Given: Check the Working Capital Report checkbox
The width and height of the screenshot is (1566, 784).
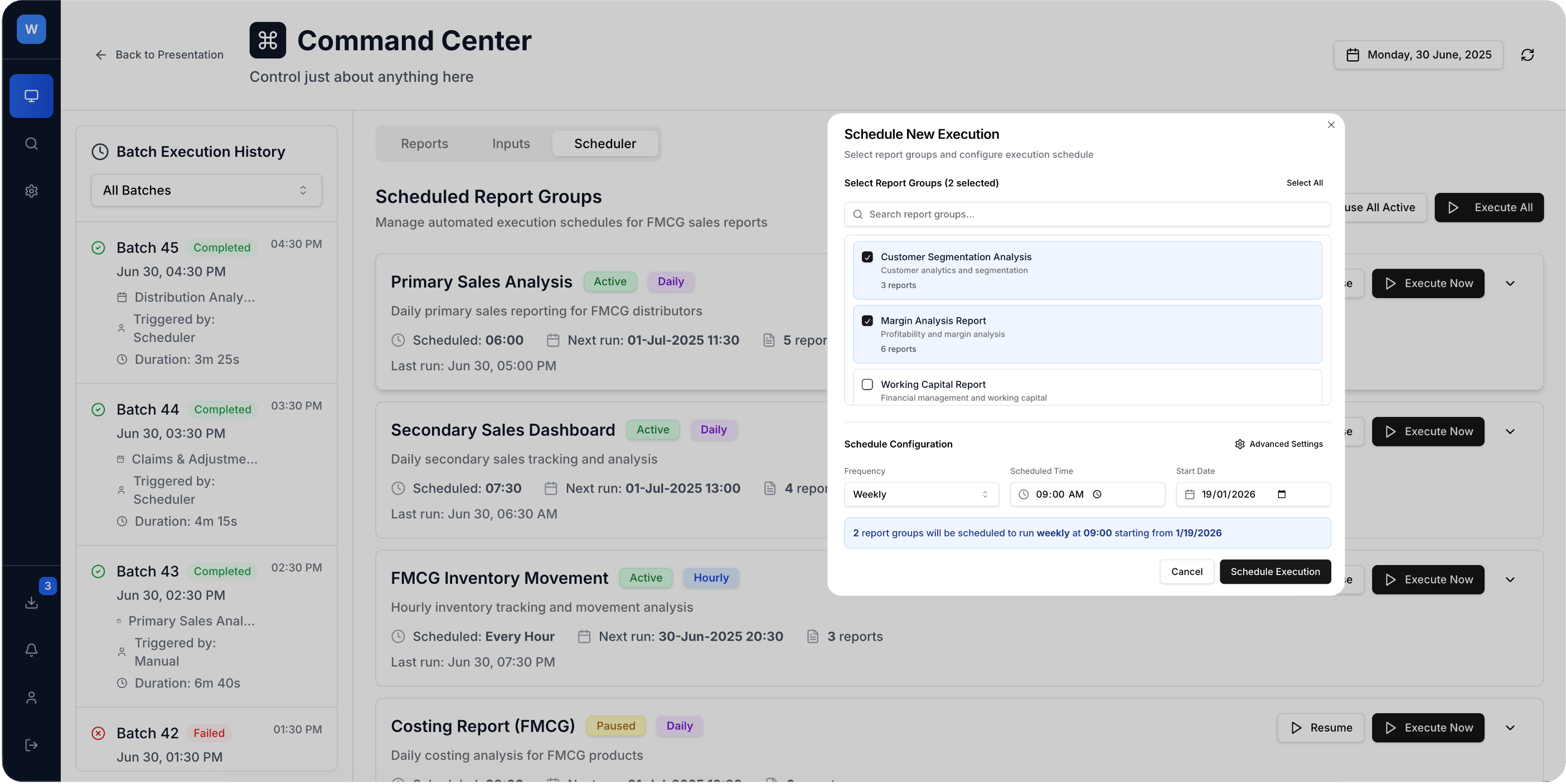Looking at the screenshot, I should point(867,384).
